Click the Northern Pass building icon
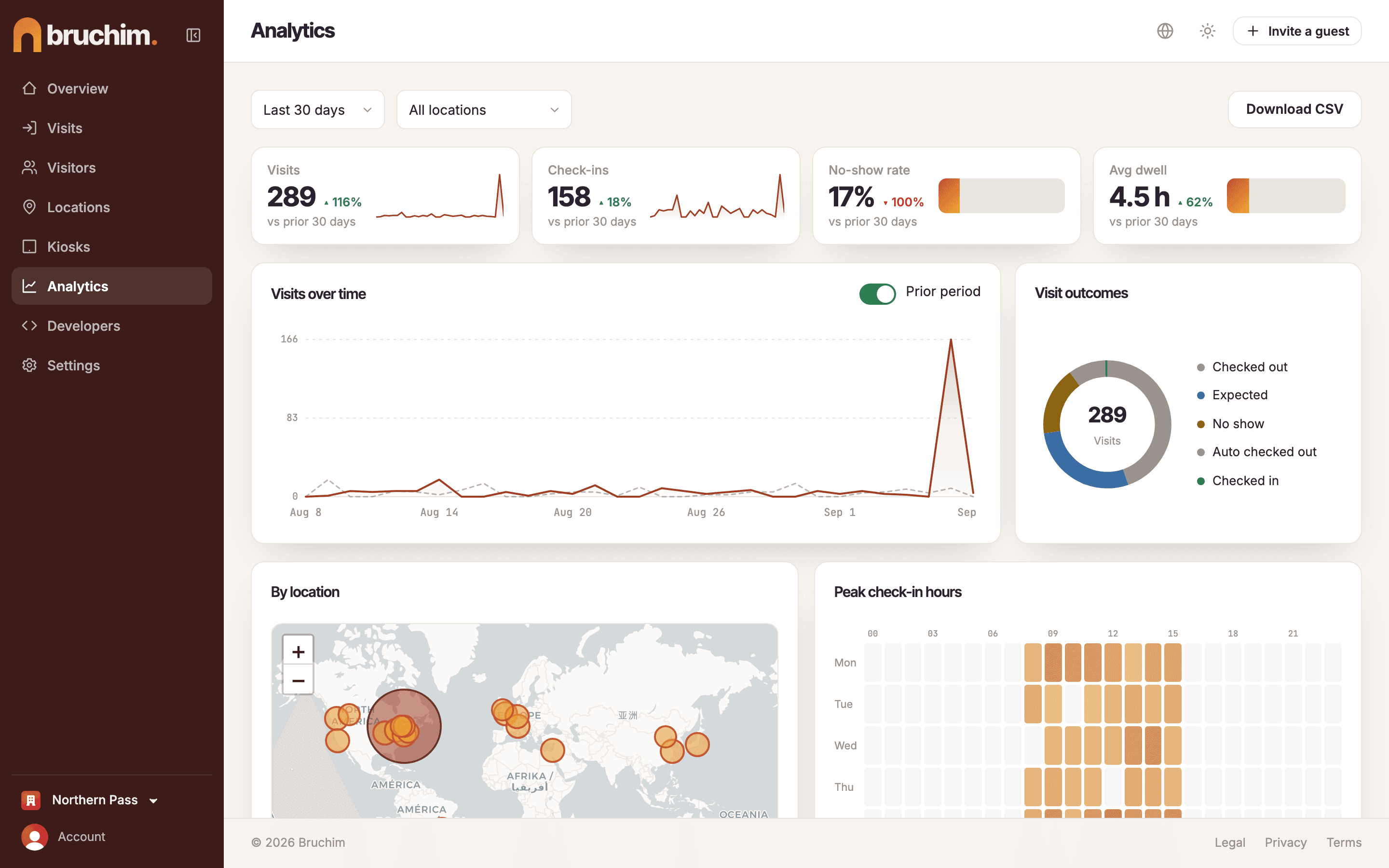This screenshot has height=868, width=1389. pyautogui.click(x=31, y=800)
